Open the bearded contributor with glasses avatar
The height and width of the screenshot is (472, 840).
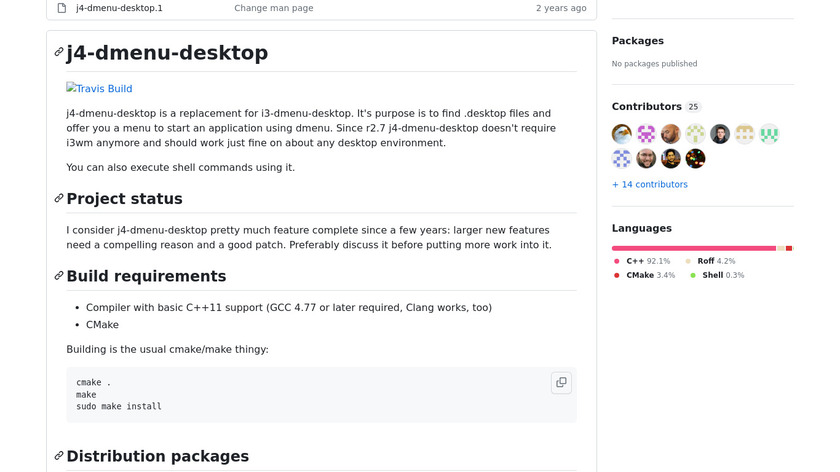point(646,159)
